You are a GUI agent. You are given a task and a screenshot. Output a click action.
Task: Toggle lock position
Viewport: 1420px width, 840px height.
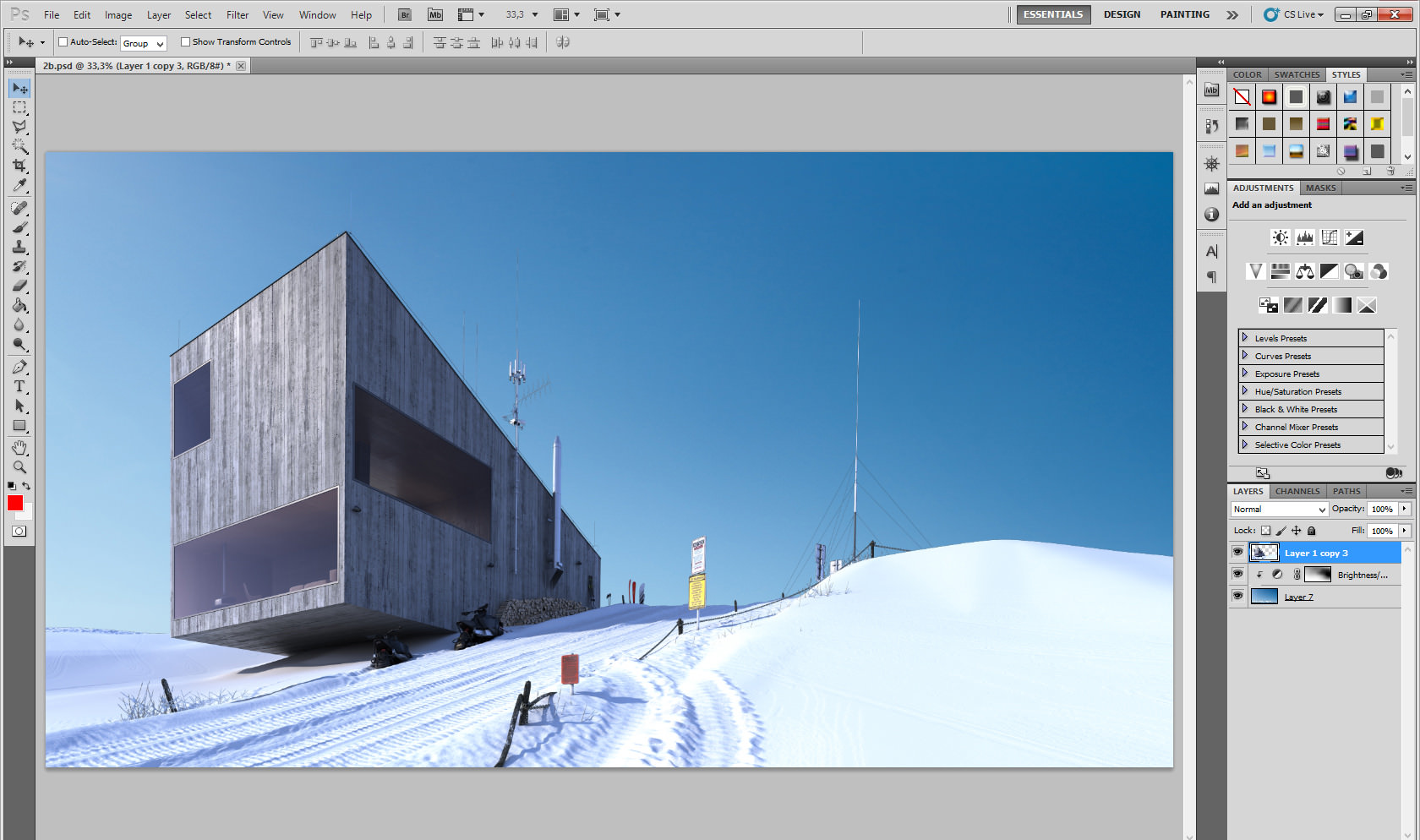1297,531
